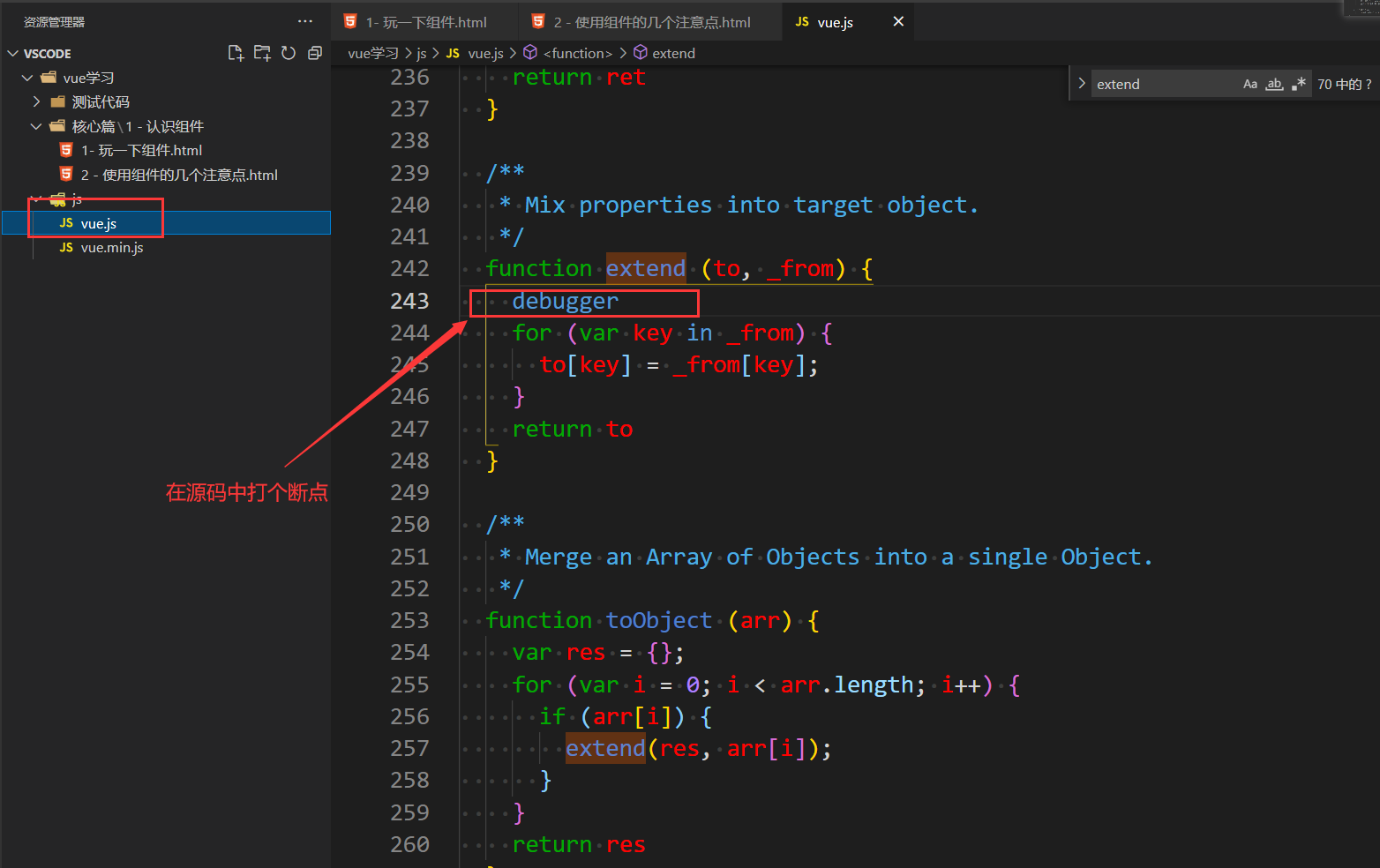Collapse all folders in explorer

tap(315, 53)
